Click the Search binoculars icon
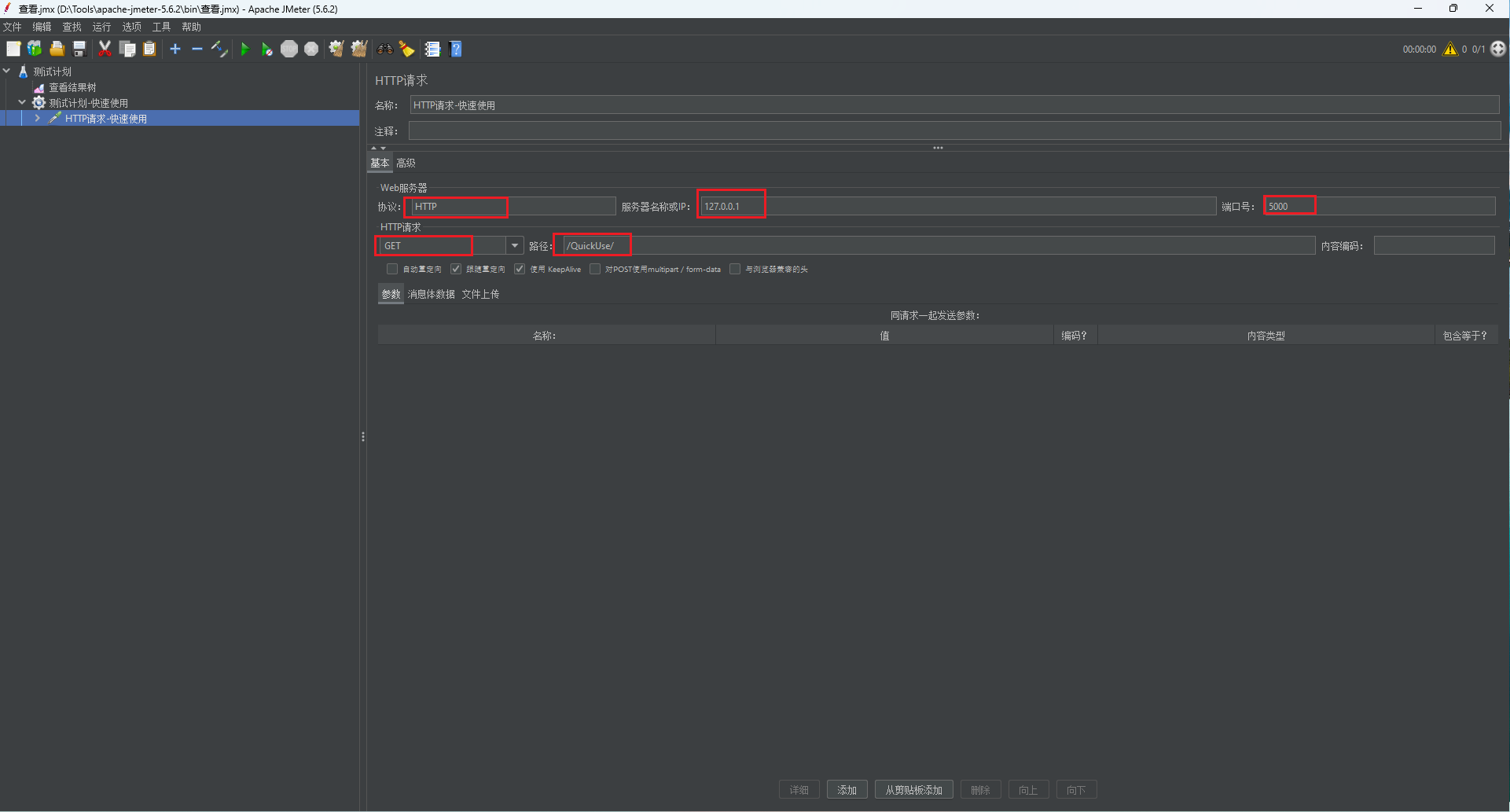1510x812 pixels. click(384, 49)
